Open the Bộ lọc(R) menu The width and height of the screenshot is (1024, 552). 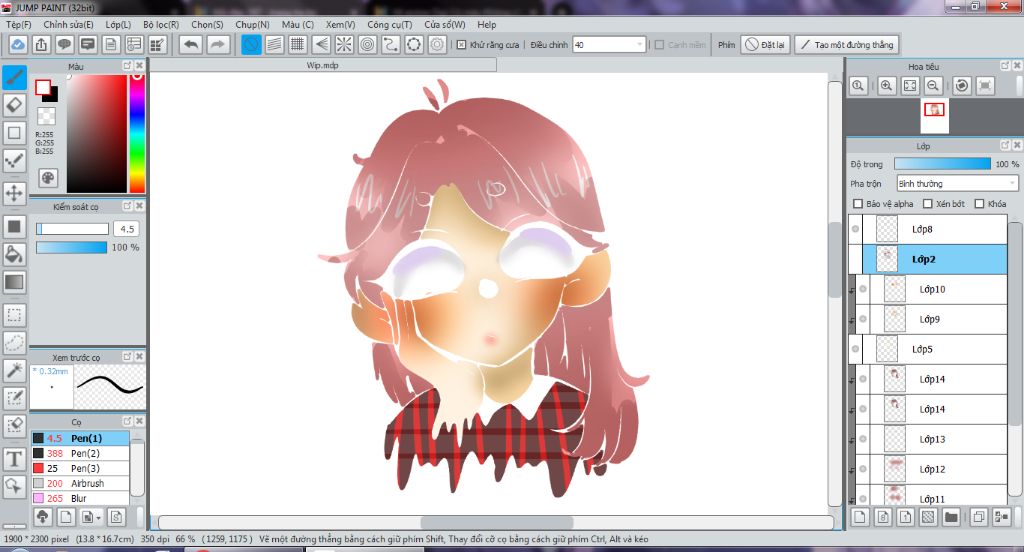161,24
